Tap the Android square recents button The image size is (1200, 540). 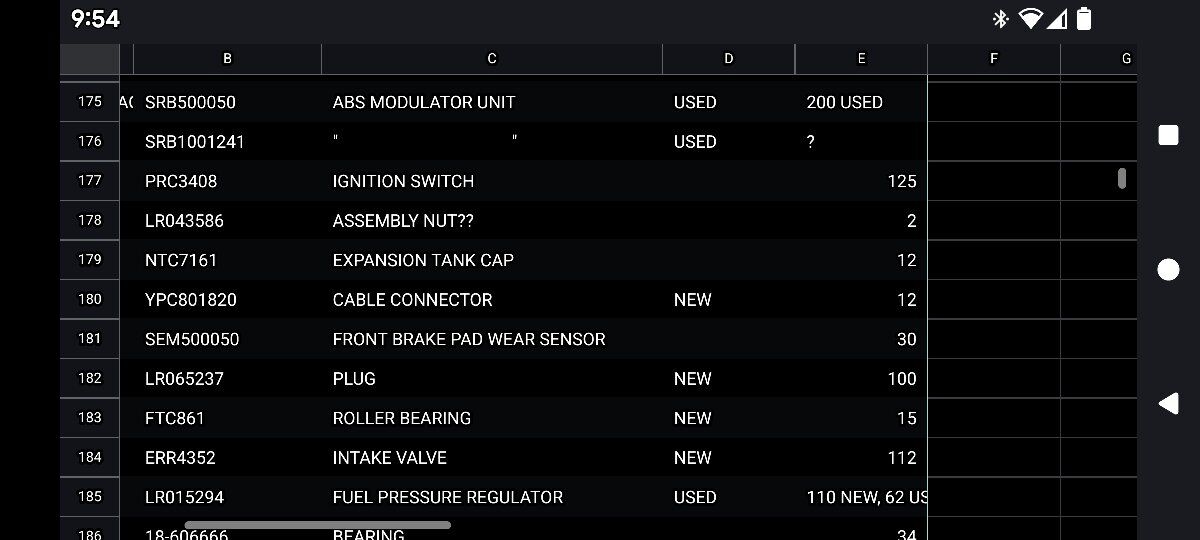coord(1168,135)
